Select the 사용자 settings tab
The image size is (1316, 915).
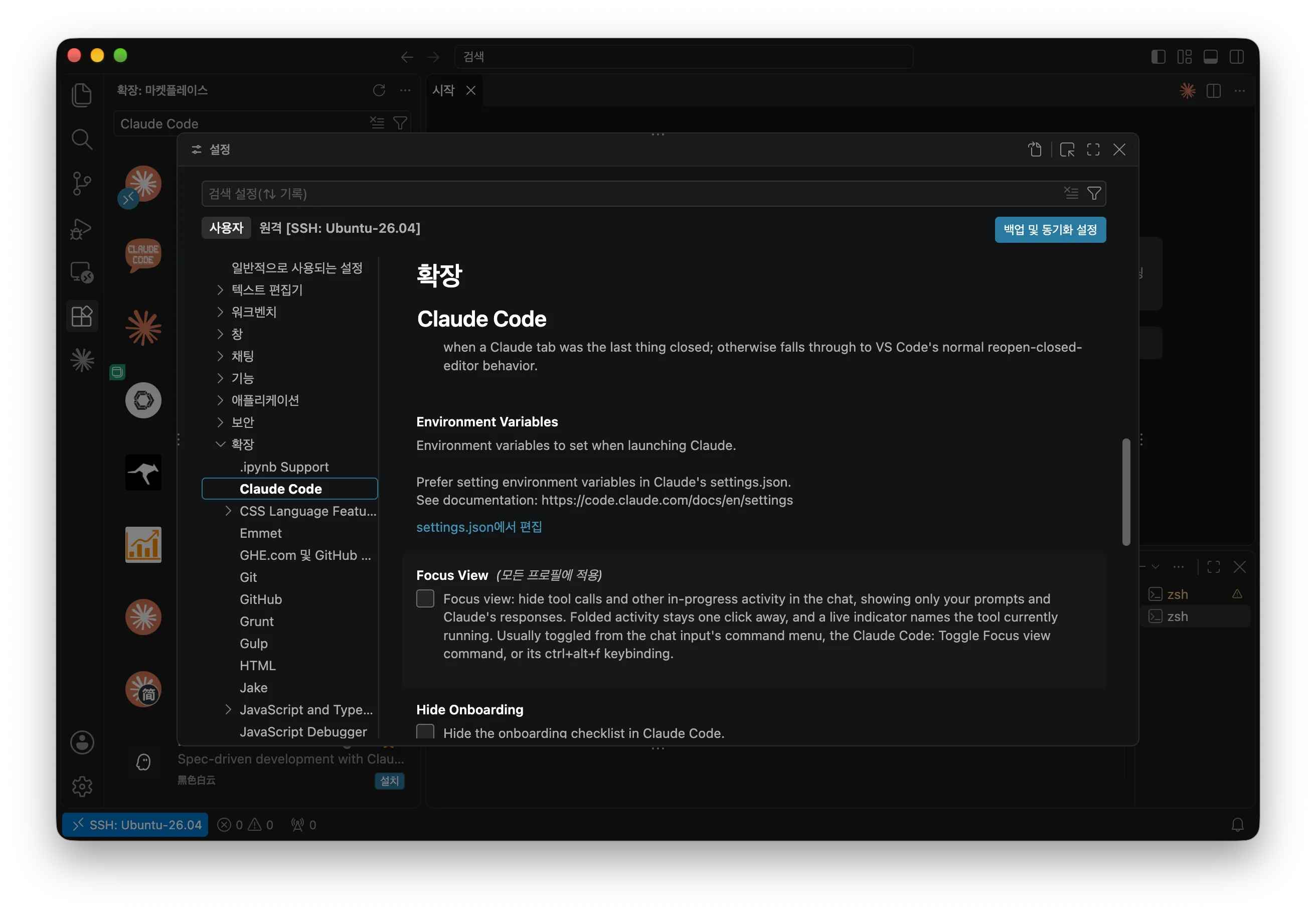coord(226,228)
